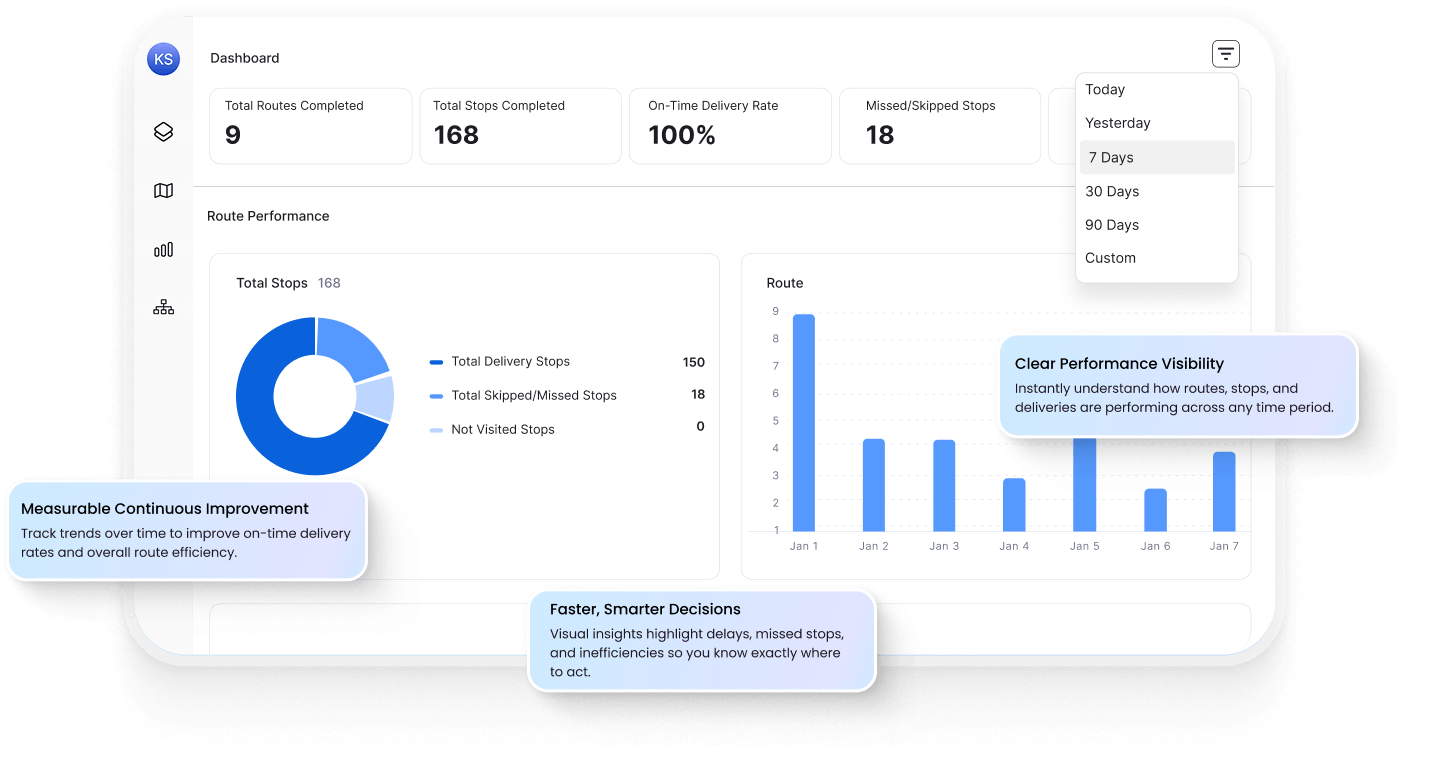This screenshot has width=1432, height=784.
Task: Click the Missed/Skipped Stops stat card
Action: pos(940,126)
